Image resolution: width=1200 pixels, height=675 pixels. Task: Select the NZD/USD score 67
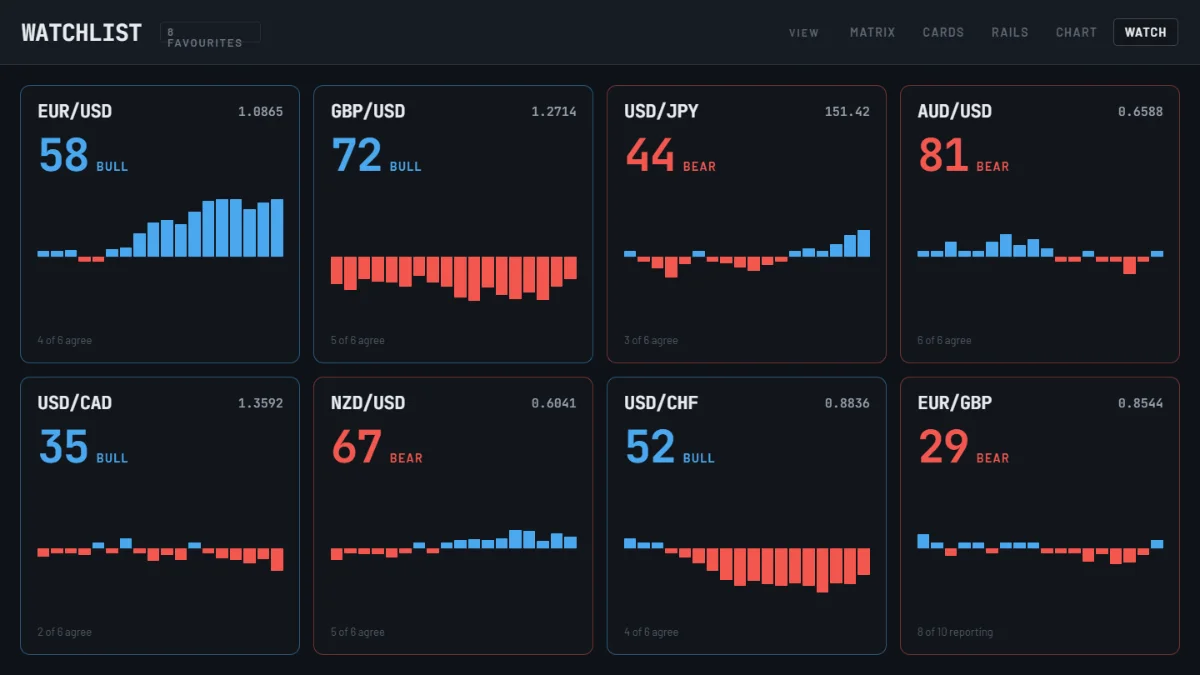[357, 447]
